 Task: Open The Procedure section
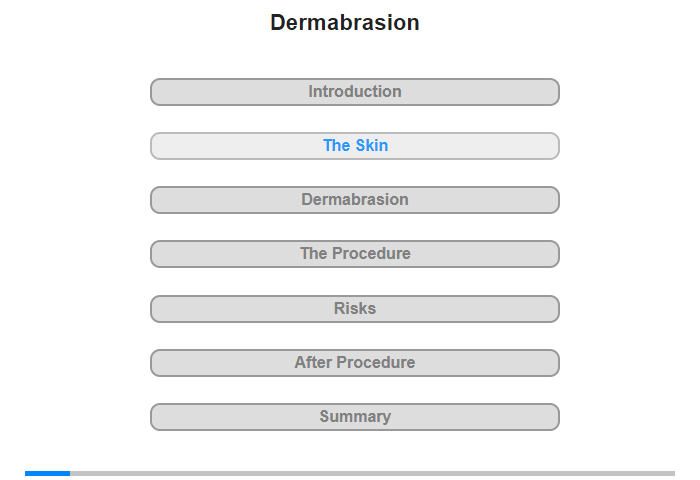[x=354, y=254]
